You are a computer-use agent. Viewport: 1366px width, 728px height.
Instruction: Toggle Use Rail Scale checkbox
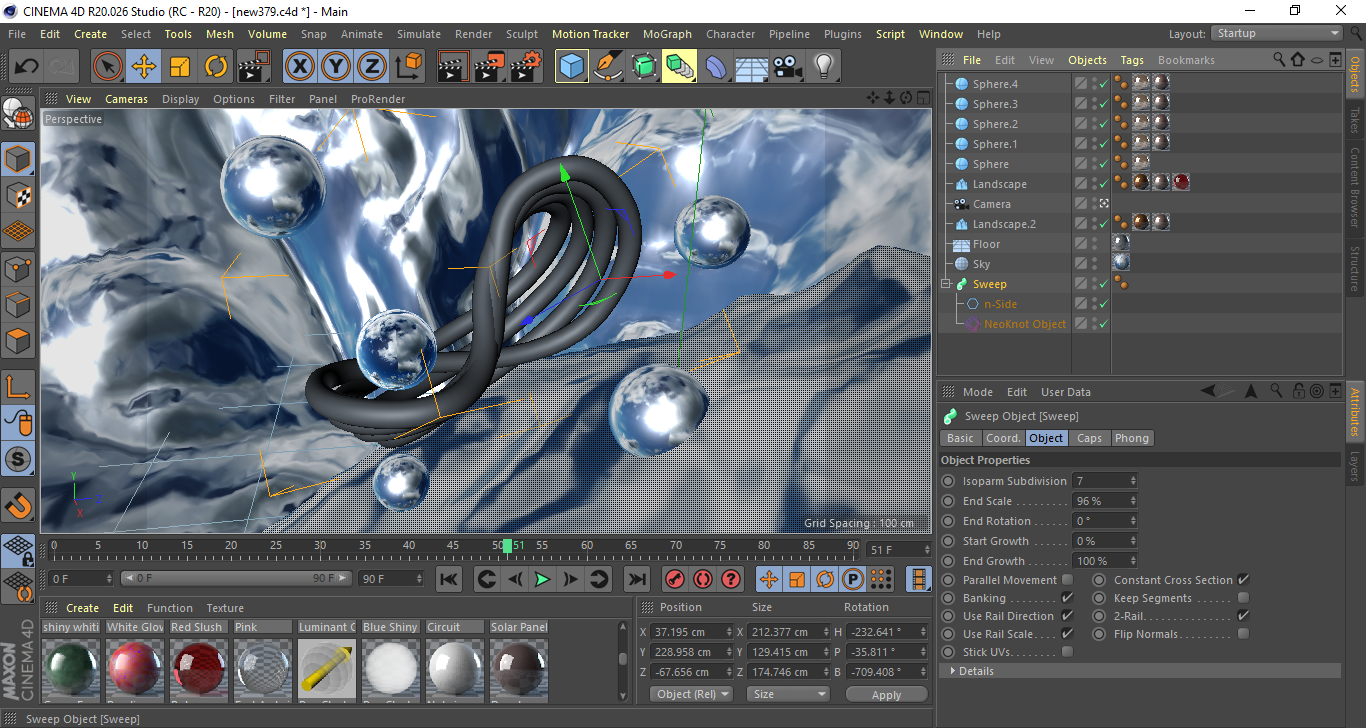pos(1067,634)
